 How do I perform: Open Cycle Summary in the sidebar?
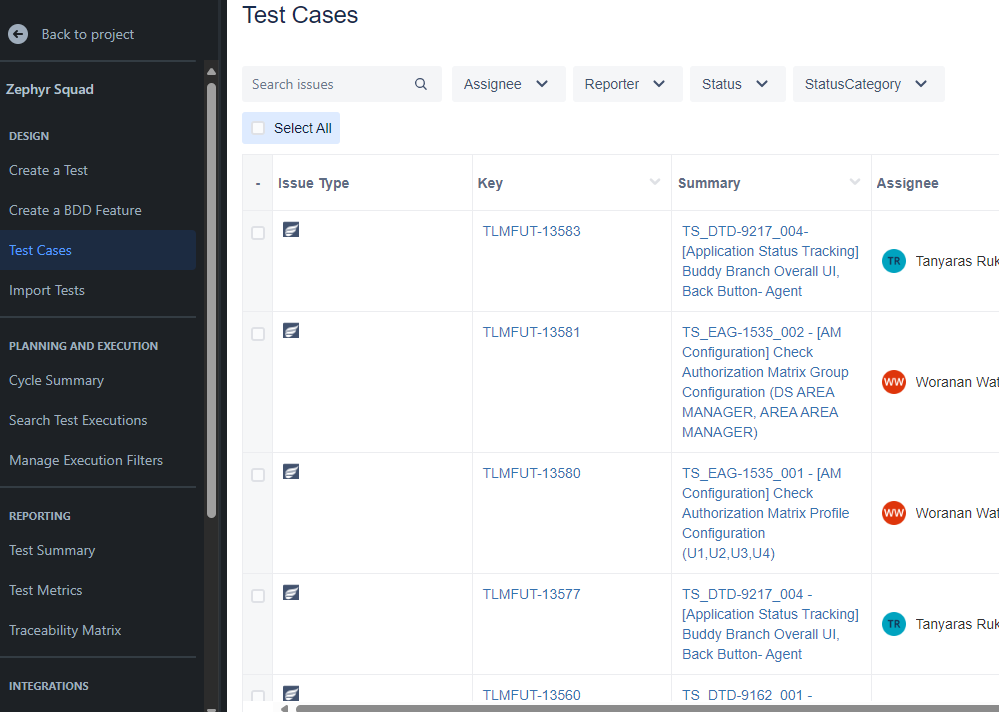56,380
